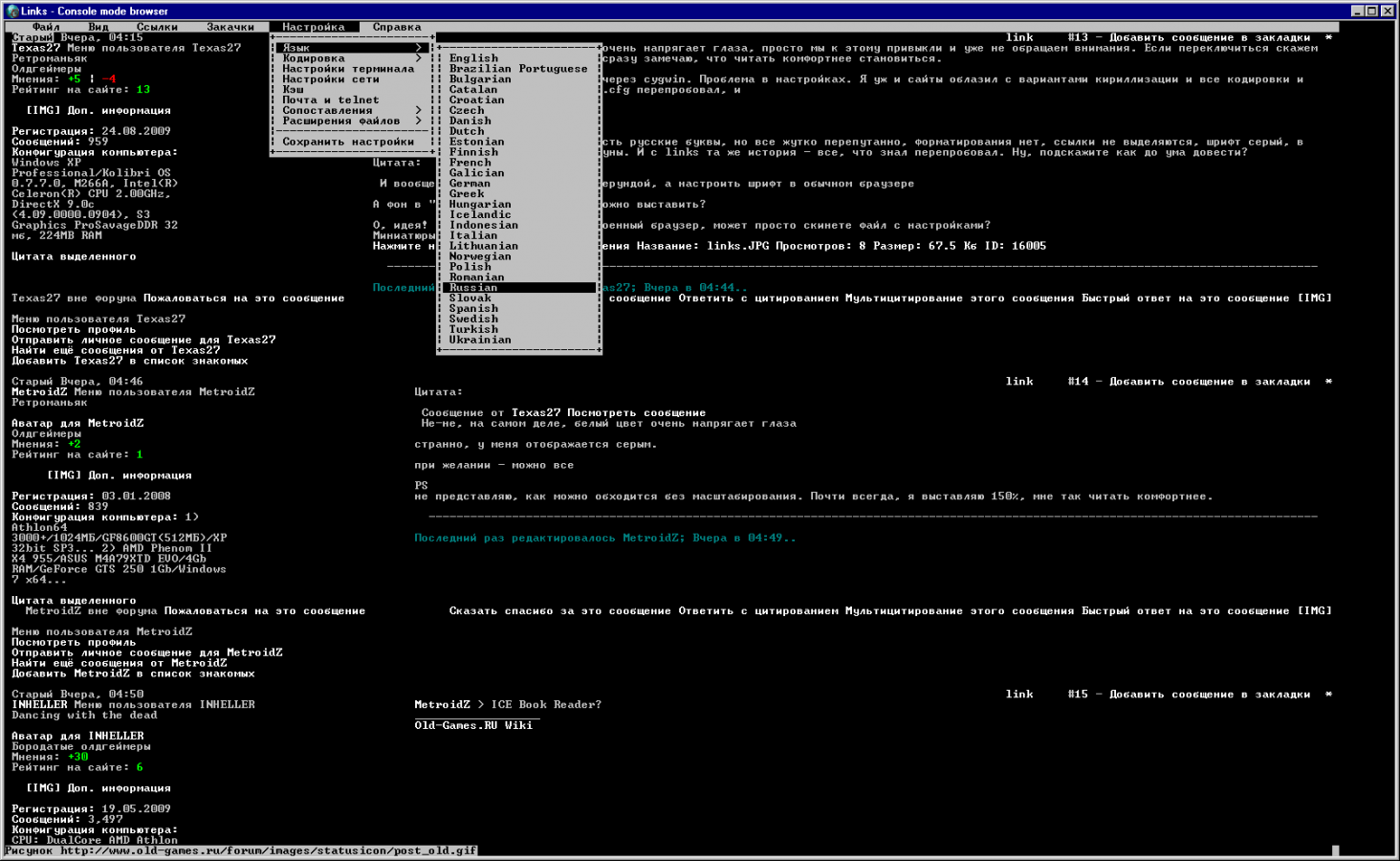Click the Links app icon in title bar
The image size is (1400, 861).
click(12, 11)
